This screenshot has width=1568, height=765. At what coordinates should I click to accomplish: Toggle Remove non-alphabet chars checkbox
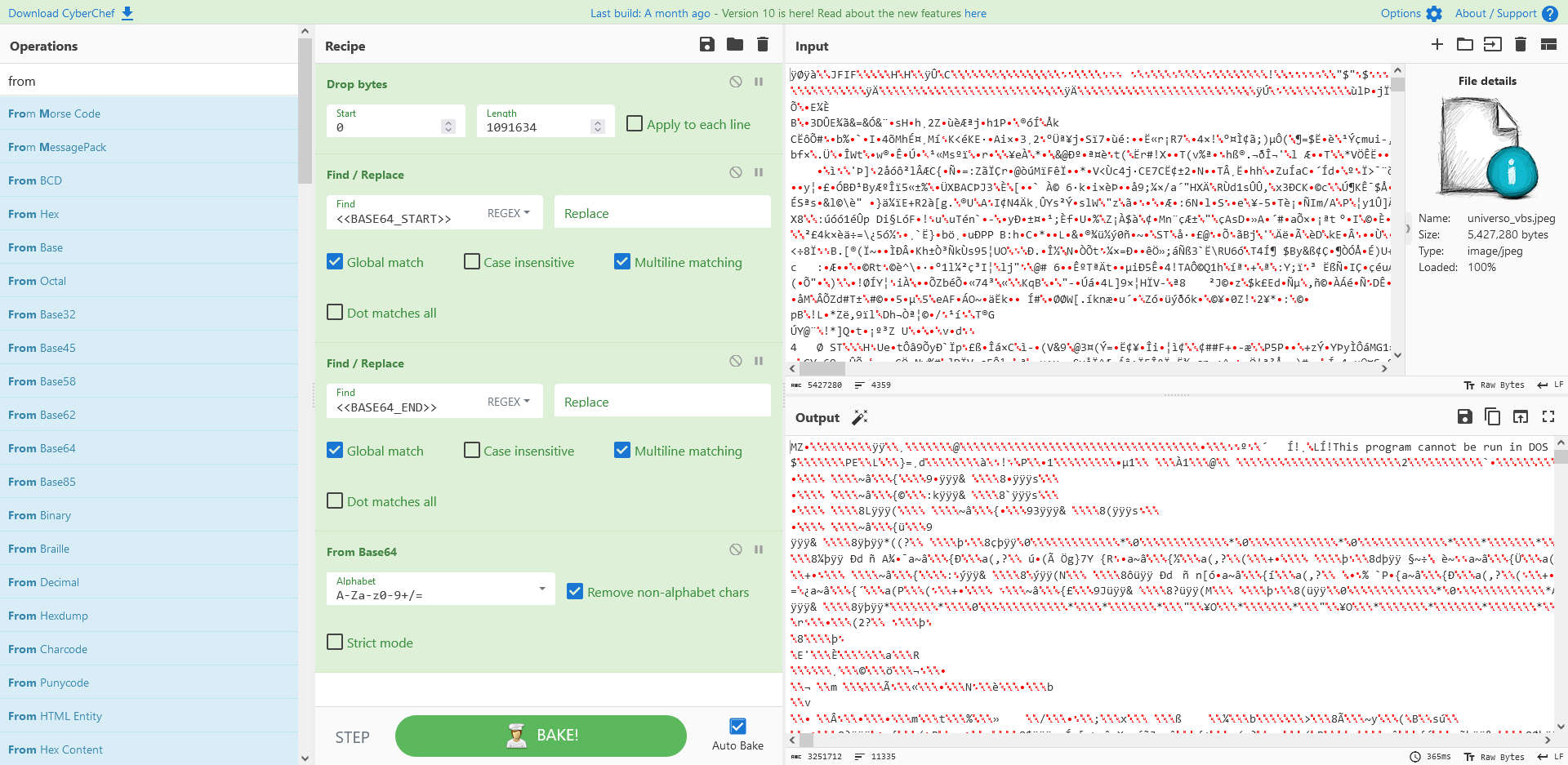click(x=575, y=591)
